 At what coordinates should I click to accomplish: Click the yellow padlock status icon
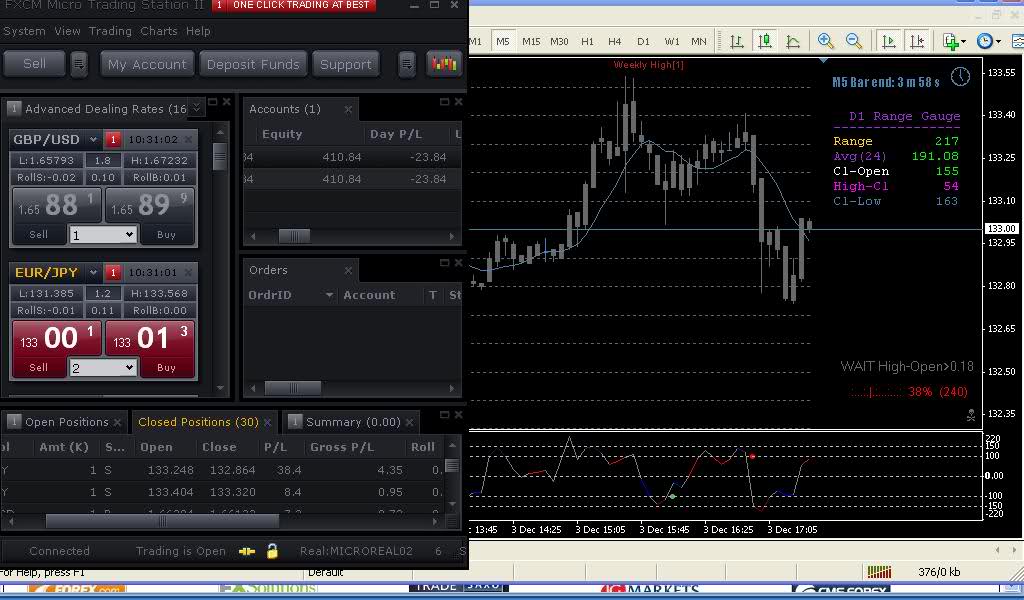(272, 551)
